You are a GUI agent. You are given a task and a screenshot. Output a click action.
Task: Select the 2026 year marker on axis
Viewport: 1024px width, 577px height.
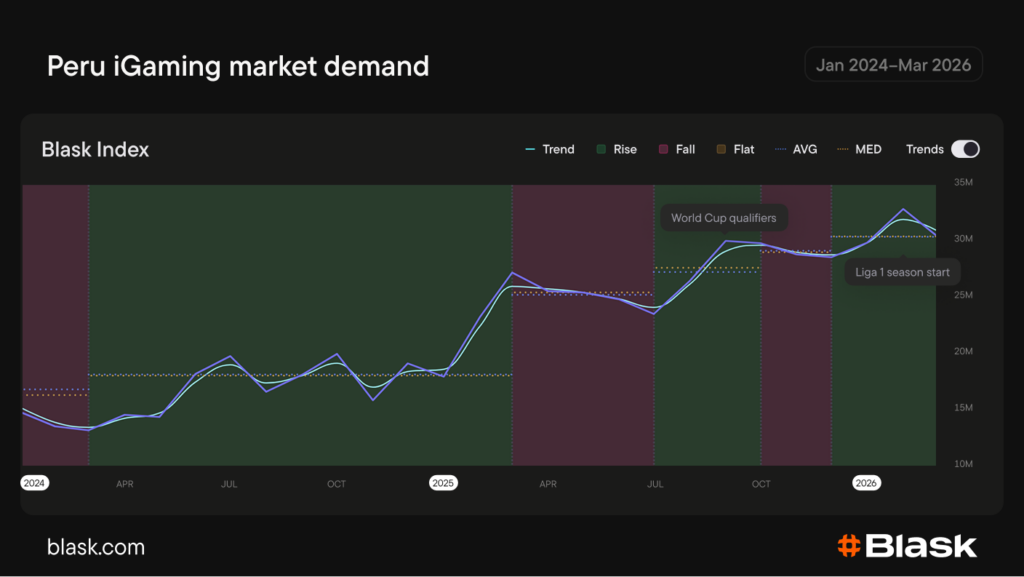point(866,483)
